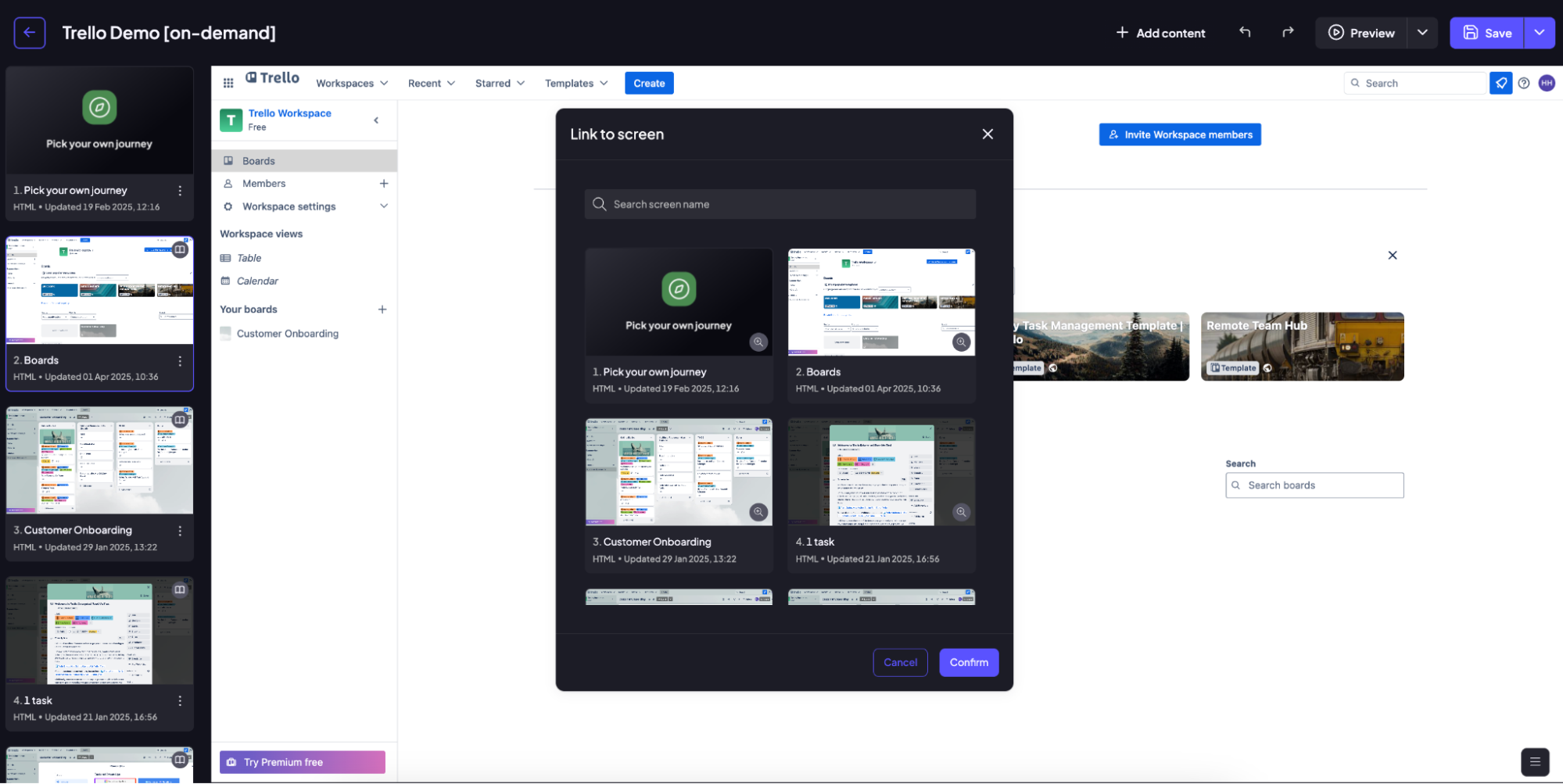Open the HH account avatar
Viewport: 1563px width, 784px height.
click(1547, 83)
